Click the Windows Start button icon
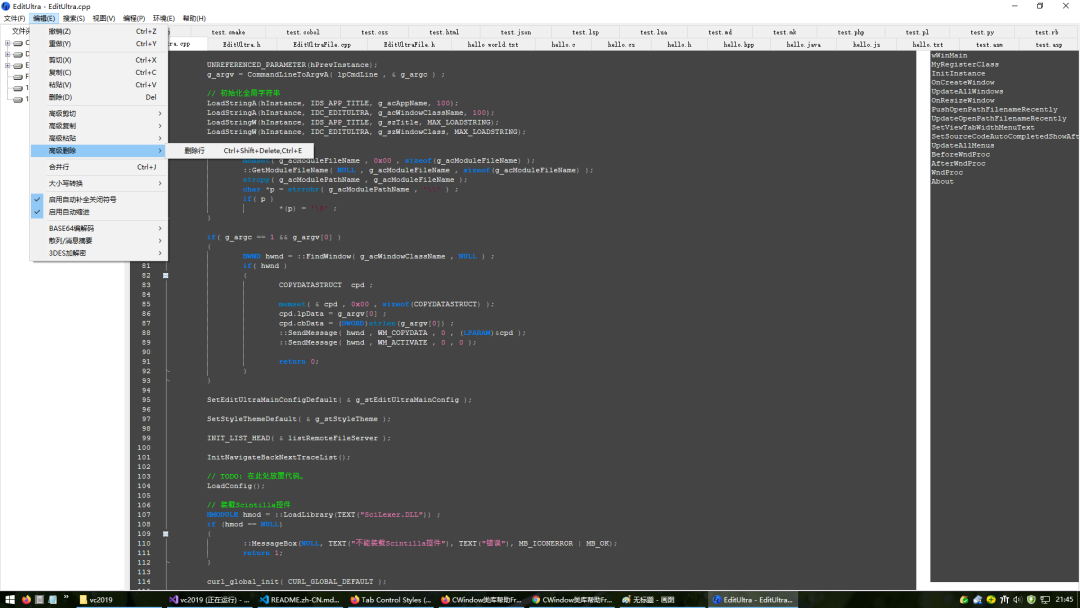1080x608 pixels. tap(9, 599)
